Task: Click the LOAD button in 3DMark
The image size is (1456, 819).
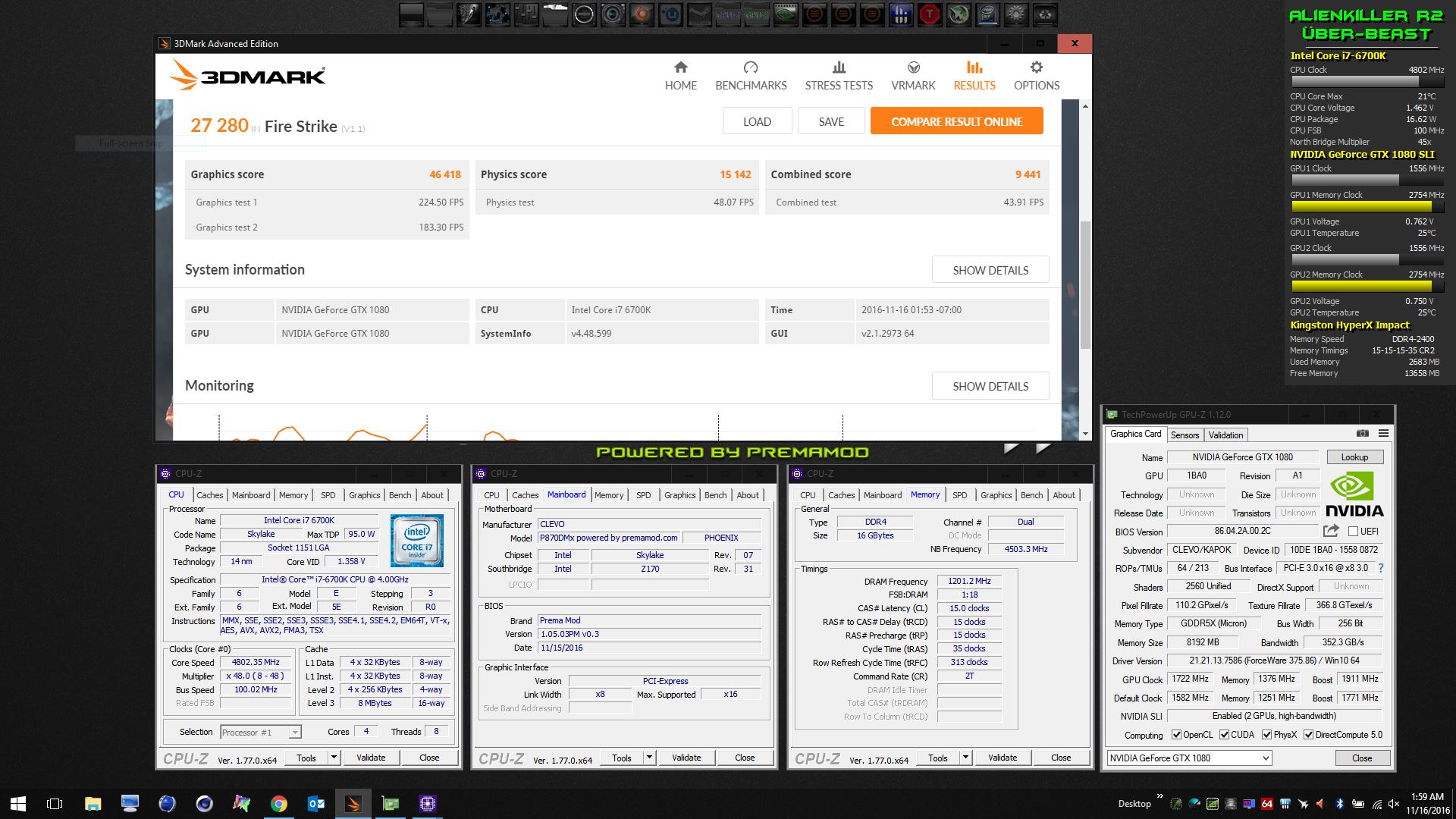Action: 757,121
